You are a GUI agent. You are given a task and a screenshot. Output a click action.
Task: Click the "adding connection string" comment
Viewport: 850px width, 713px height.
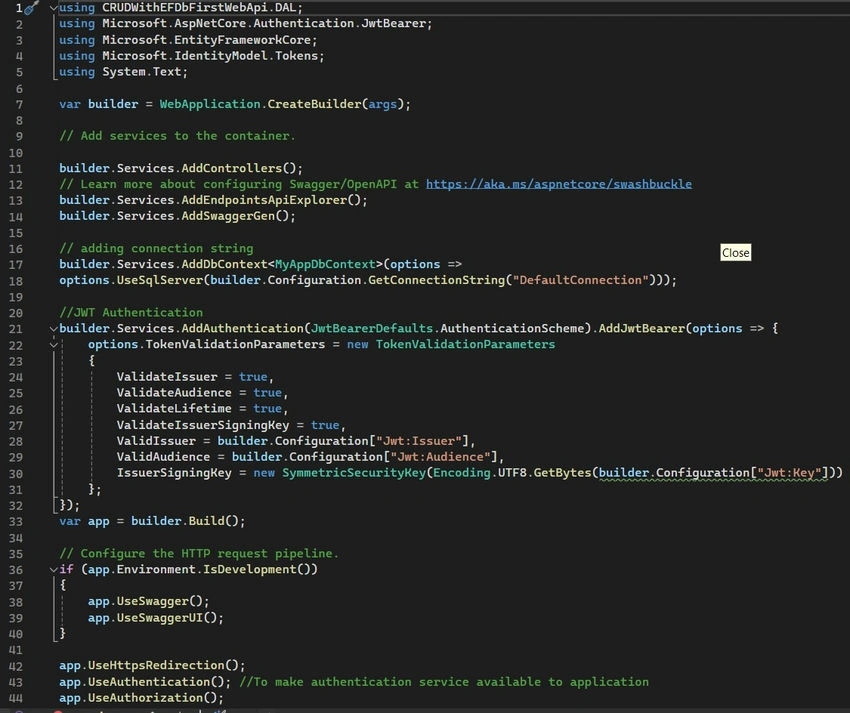156,248
